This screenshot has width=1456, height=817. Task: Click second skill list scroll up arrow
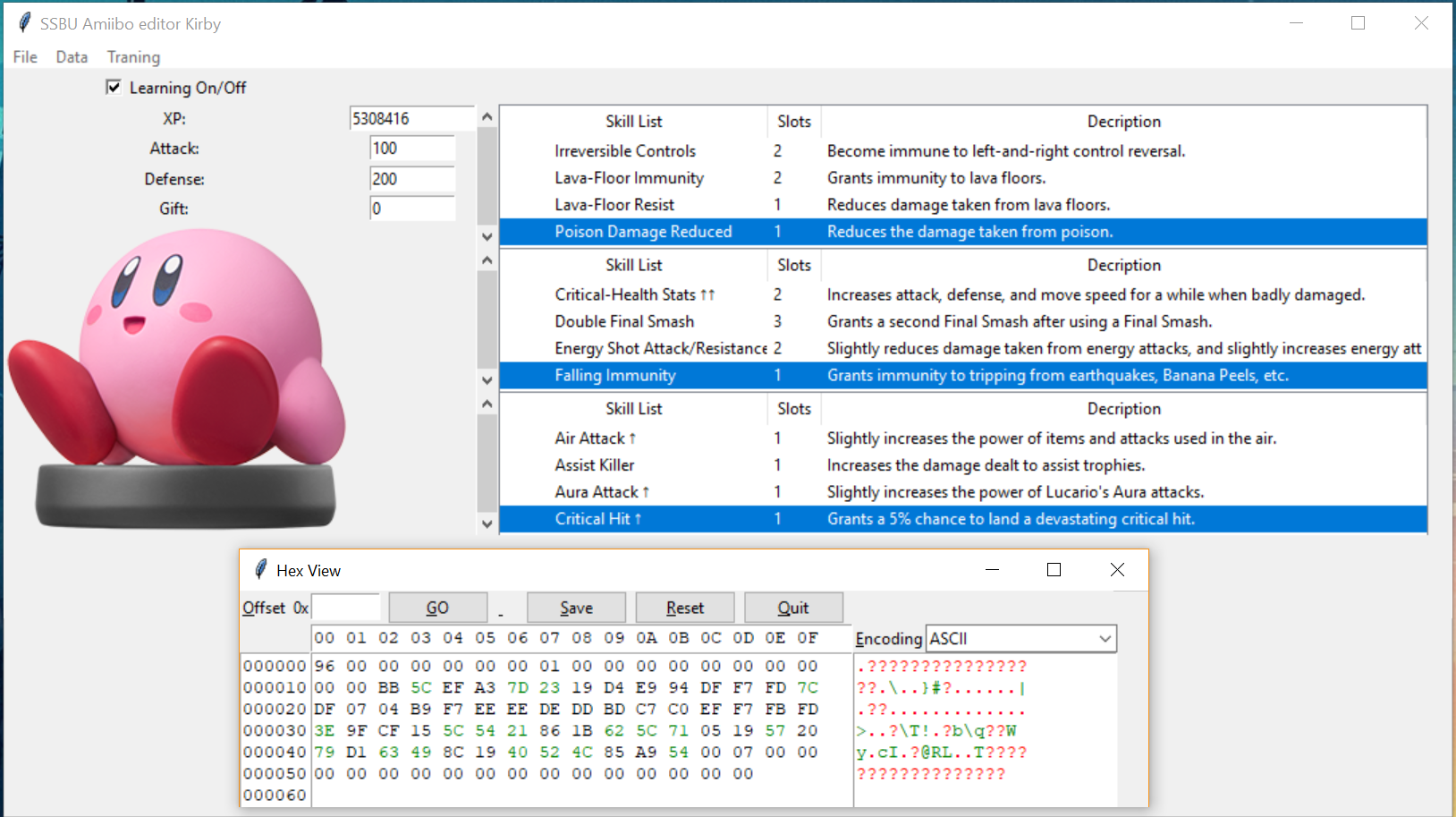(x=487, y=260)
